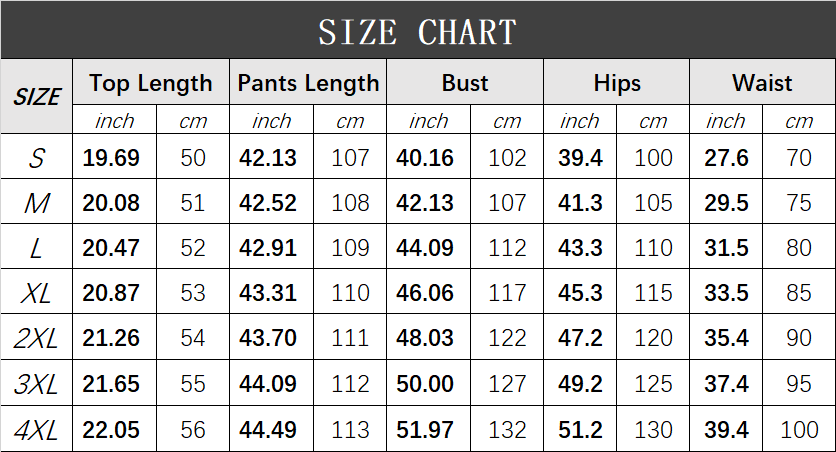Select the Waist column header
The image size is (836, 452).
click(762, 83)
